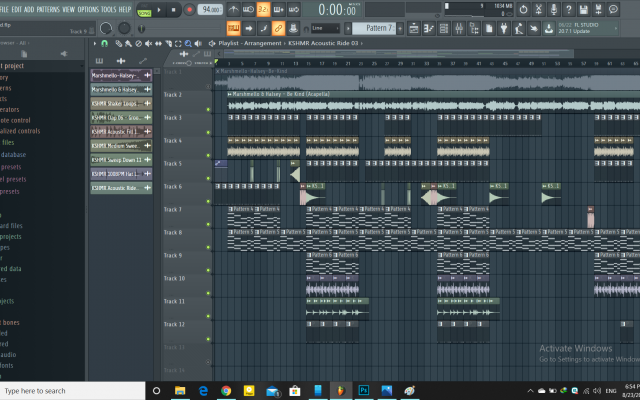Open audio editor scissors icon
Screen dimensions: 640x400
click(x=538, y=9)
